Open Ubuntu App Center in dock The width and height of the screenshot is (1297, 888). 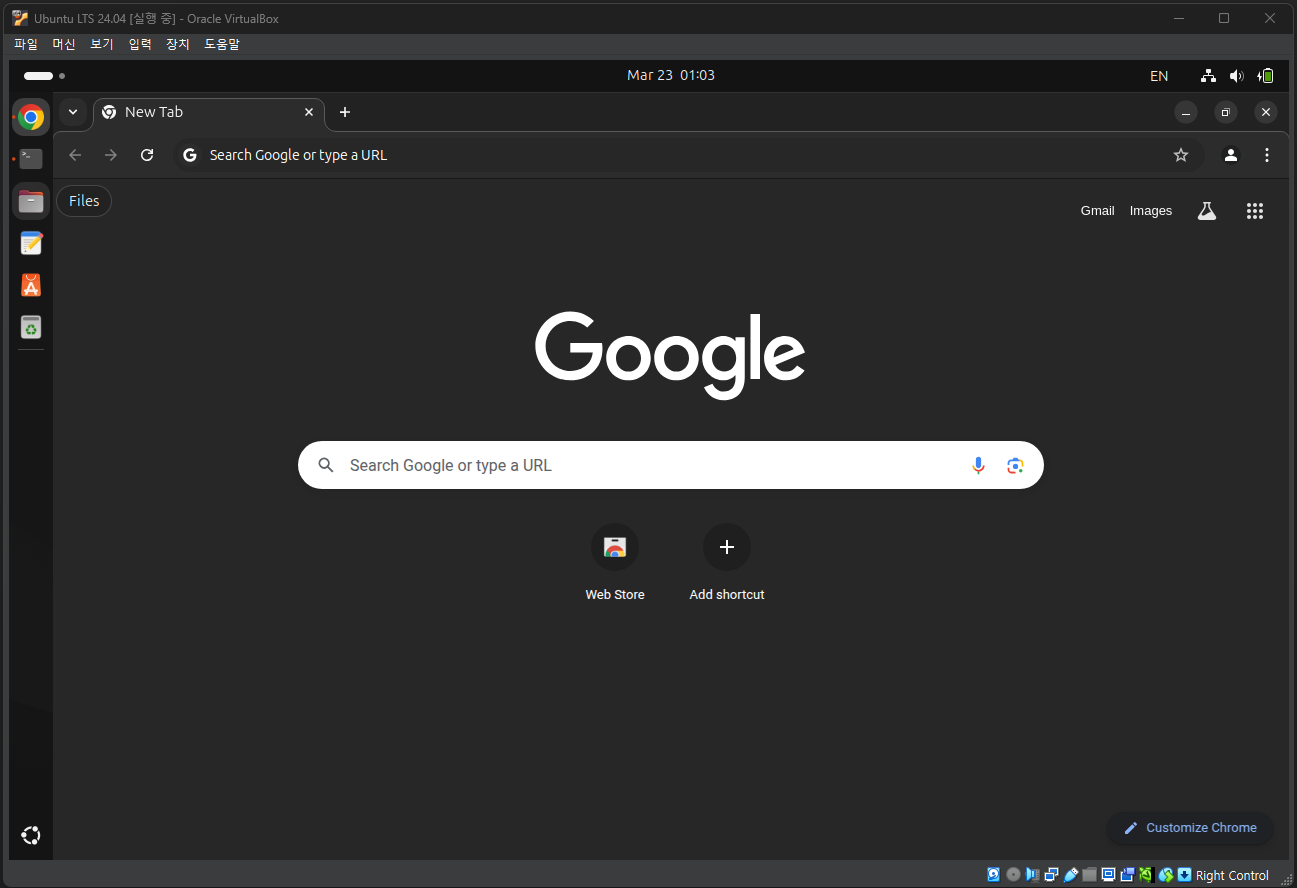pyautogui.click(x=31, y=285)
